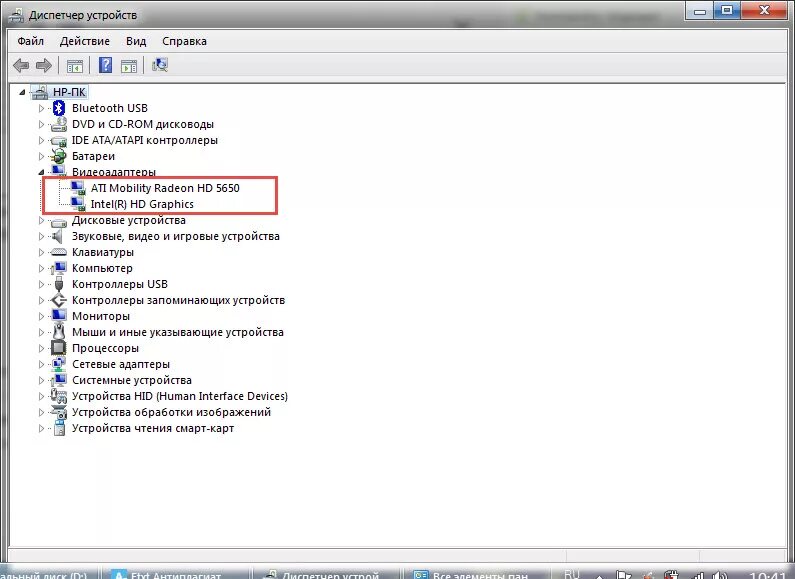This screenshot has width=795, height=579.
Task: Expand the Bluetooth USB node
Action: point(42,108)
